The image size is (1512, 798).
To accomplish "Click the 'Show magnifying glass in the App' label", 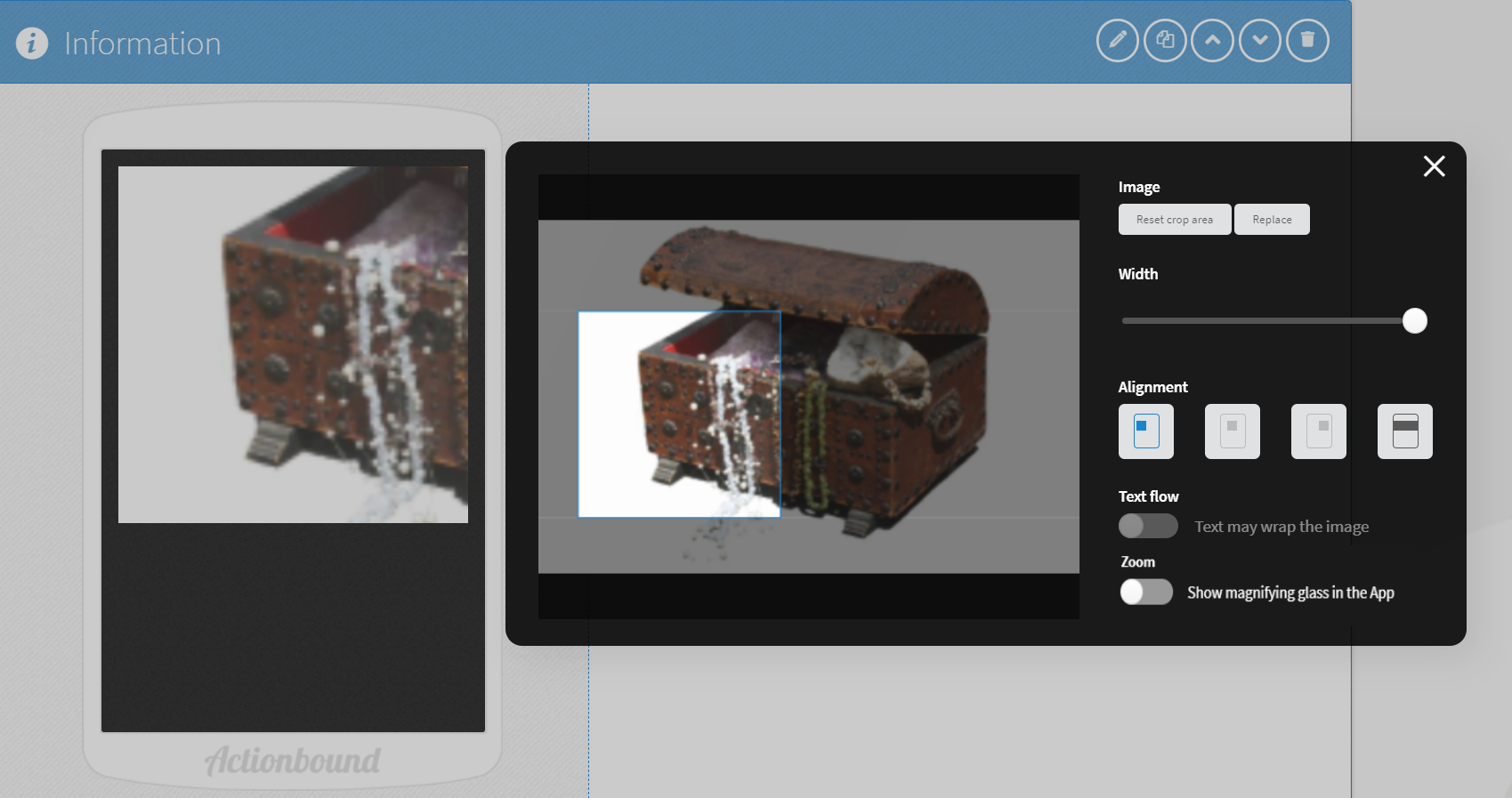I will pyautogui.click(x=1290, y=592).
